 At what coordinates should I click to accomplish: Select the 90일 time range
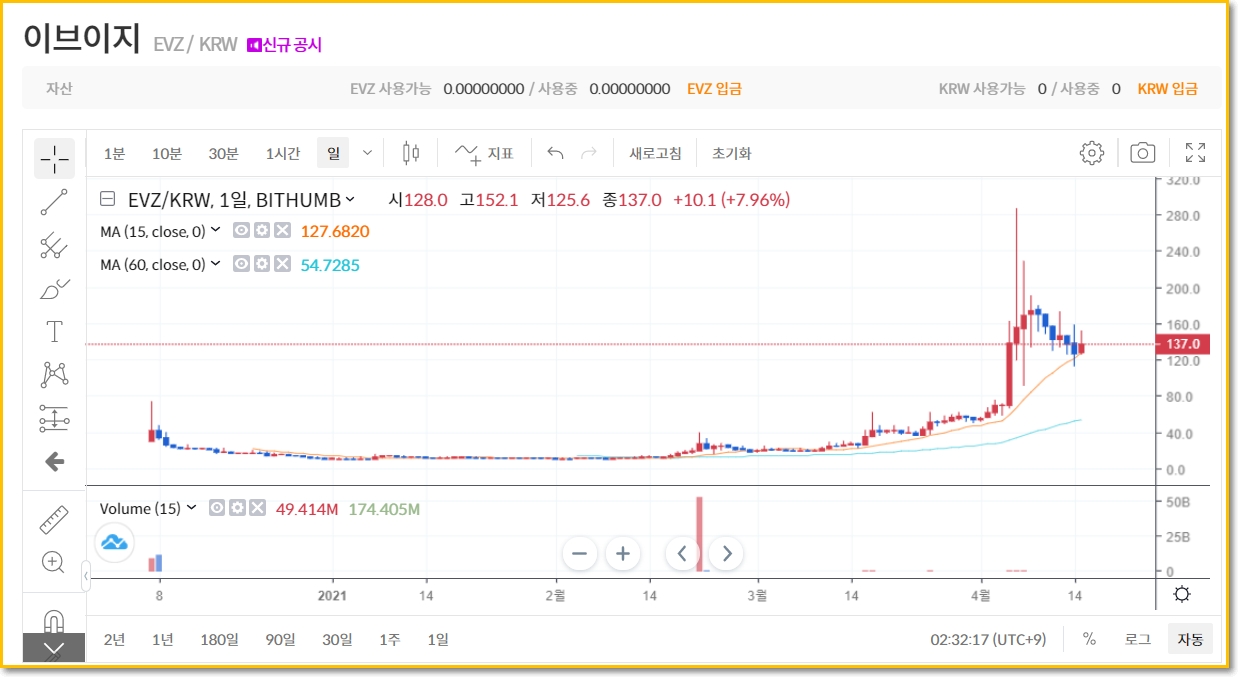(x=280, y=639)
